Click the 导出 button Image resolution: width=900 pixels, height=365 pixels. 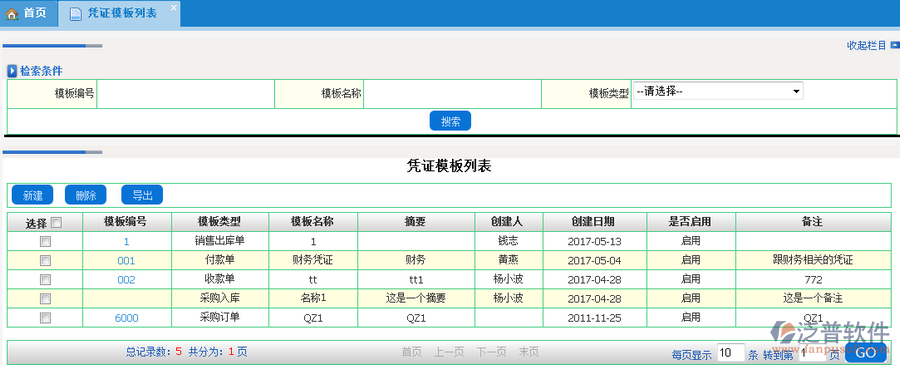tap(142, 195)
